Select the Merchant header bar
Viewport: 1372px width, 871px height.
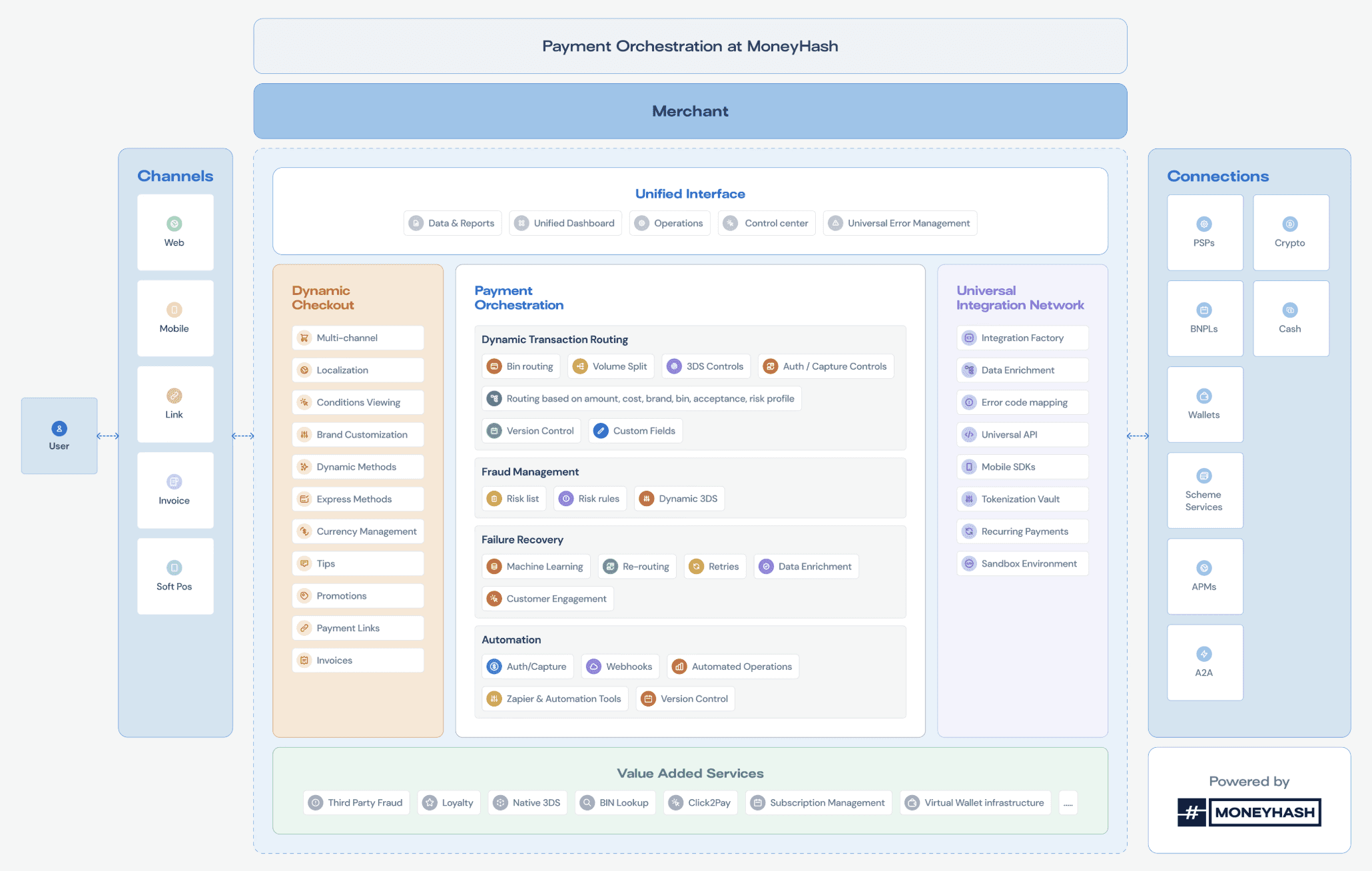[x=690, y=111]
